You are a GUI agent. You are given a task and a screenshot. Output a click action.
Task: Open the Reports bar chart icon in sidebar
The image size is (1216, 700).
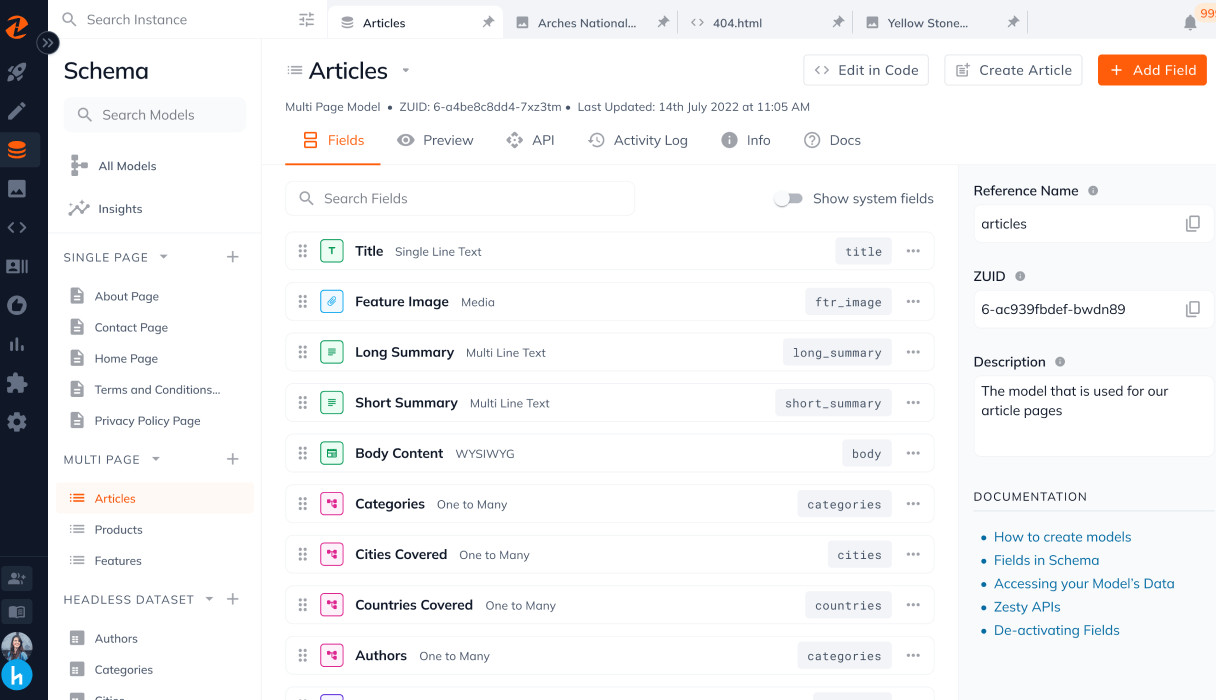pos(17,344)
